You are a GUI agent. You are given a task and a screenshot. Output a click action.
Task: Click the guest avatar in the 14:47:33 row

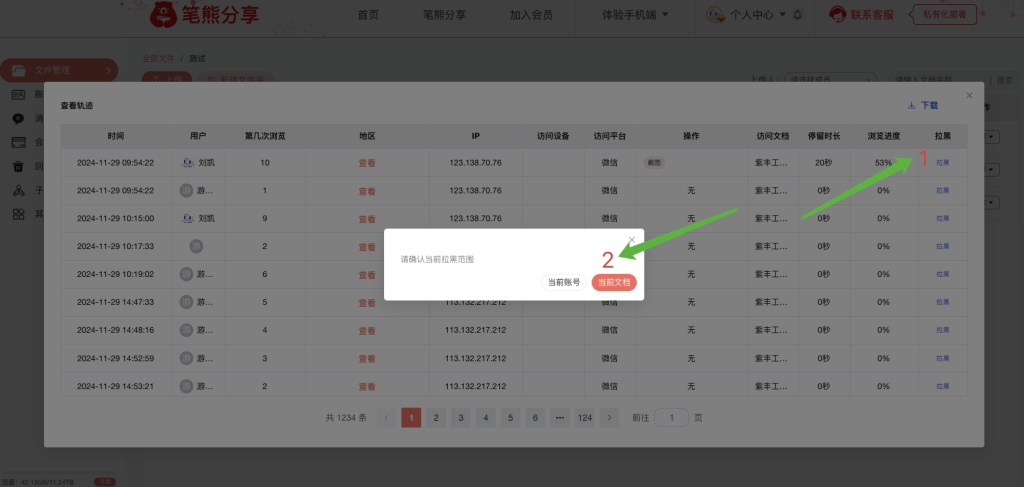187,302
